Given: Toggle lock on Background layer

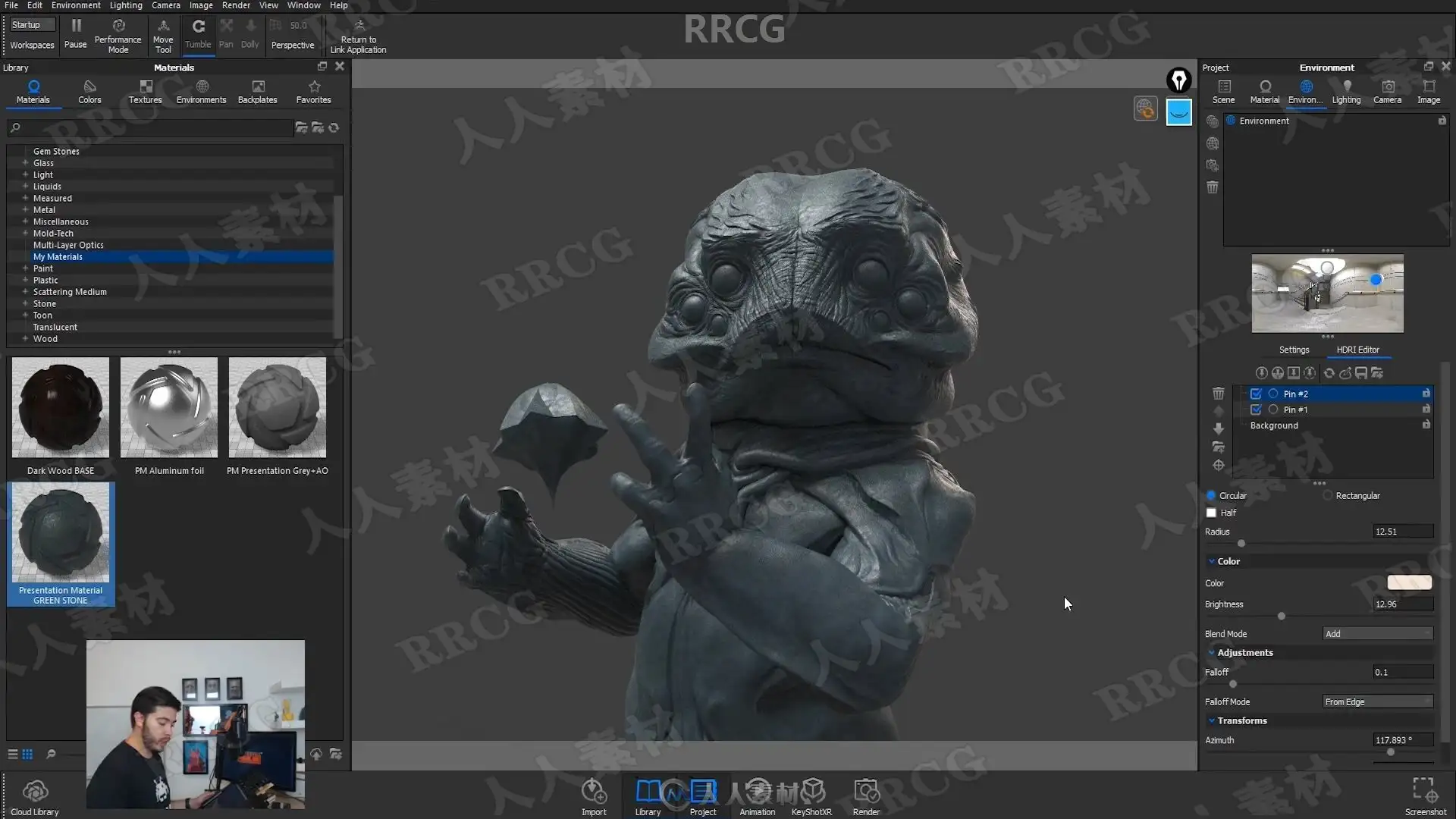Looking at the screenshot, I should coord(1426,425).
